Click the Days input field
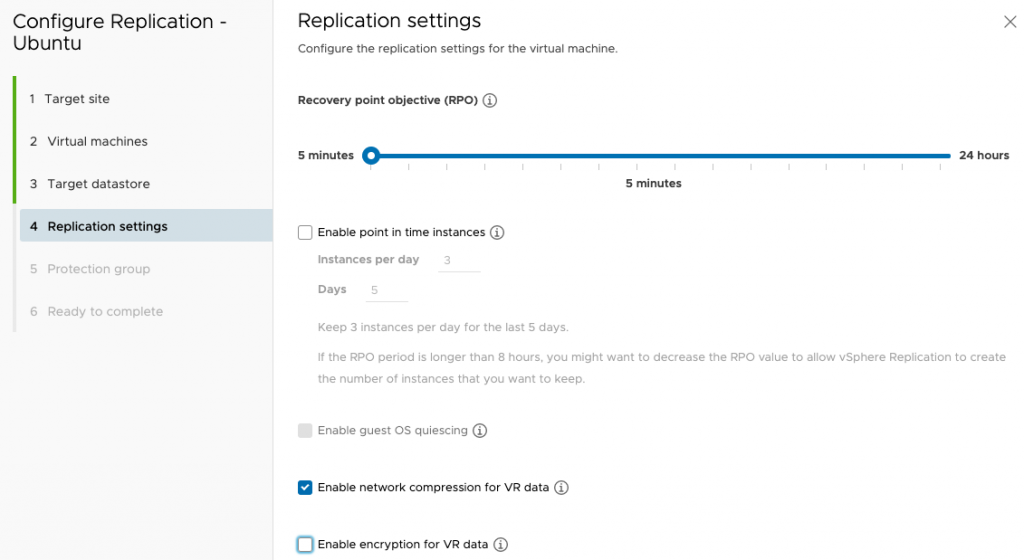Screen dimensions: 1024x560 (387, 290)
